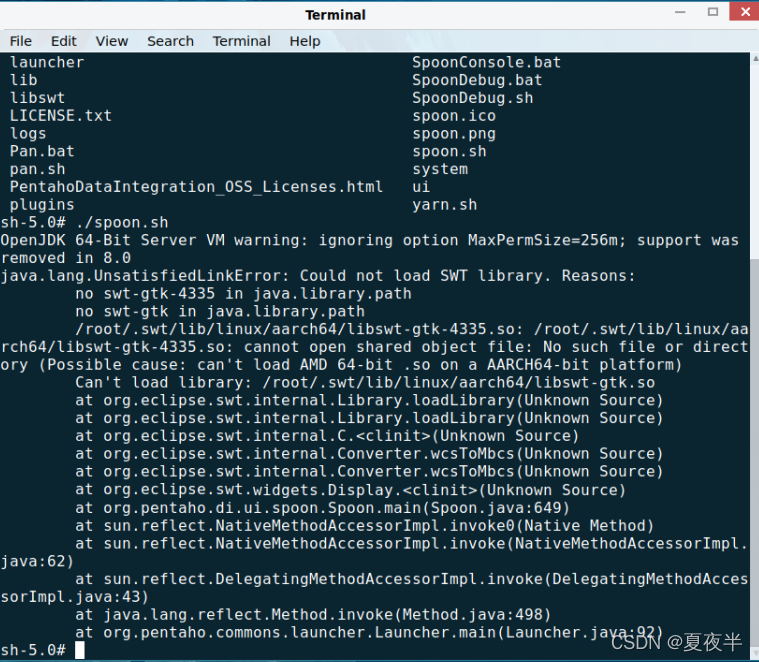Maximize the Terminal window
Screen dimensions: 759x662
click(x=713, y=14)
